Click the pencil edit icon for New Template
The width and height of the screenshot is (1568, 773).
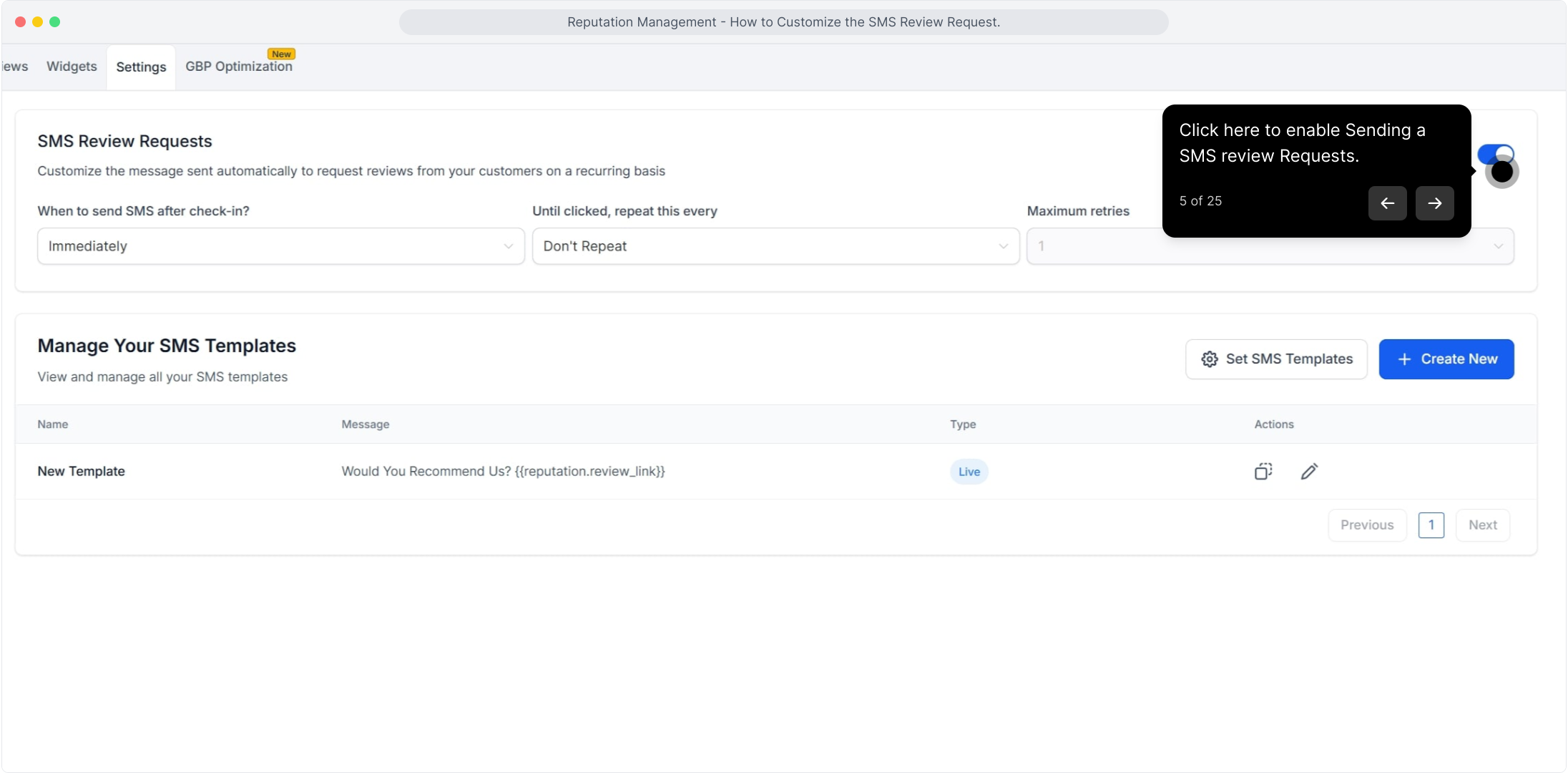click(1309, 471)
